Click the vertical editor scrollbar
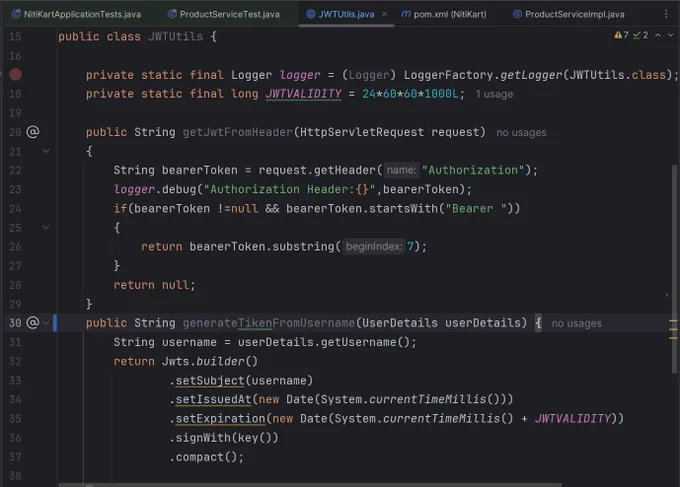Screen dimensions: 680x487 click(x=674, y=269)
